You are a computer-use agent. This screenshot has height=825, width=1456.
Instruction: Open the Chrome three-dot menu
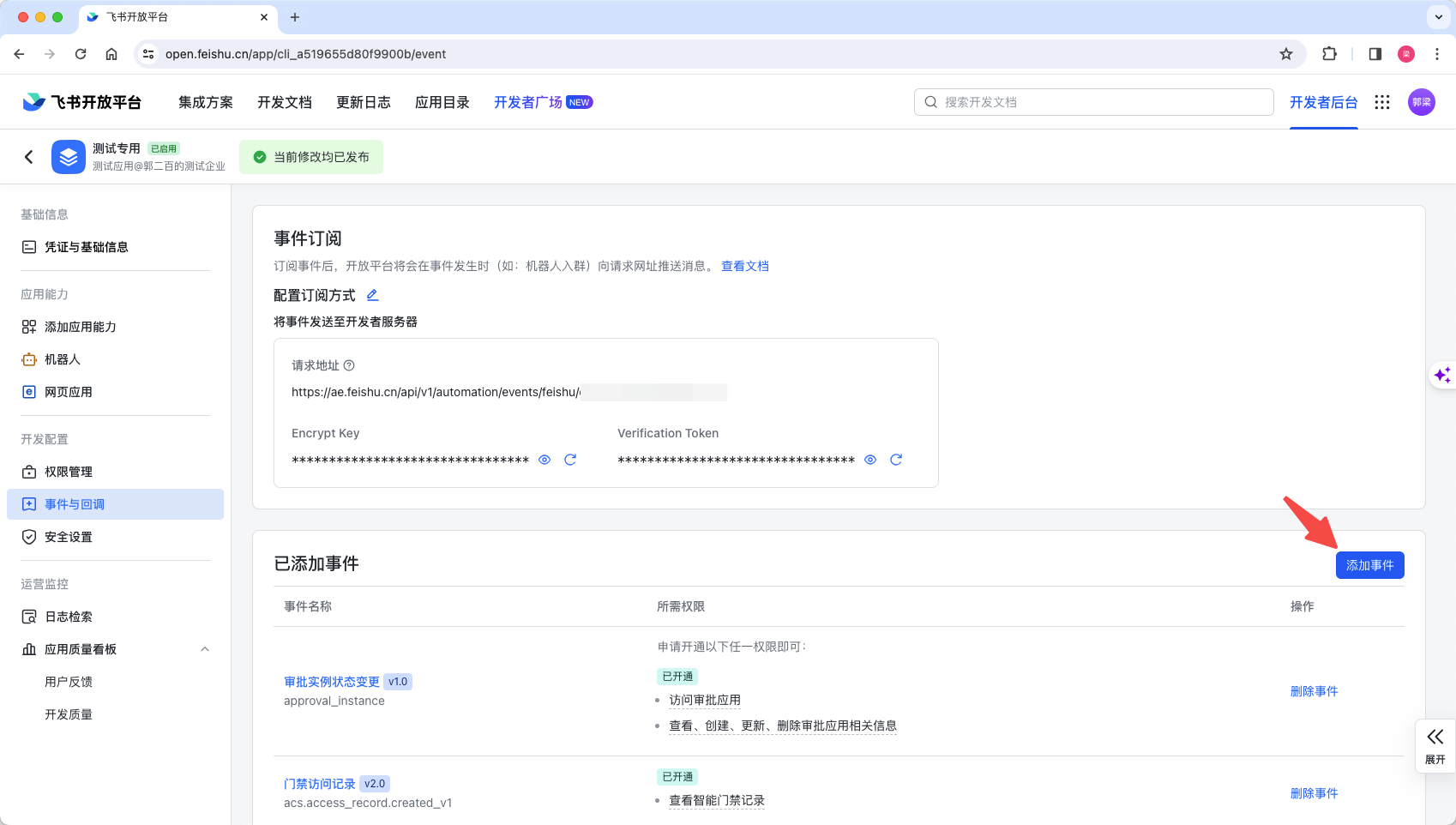coord(1437,54)
